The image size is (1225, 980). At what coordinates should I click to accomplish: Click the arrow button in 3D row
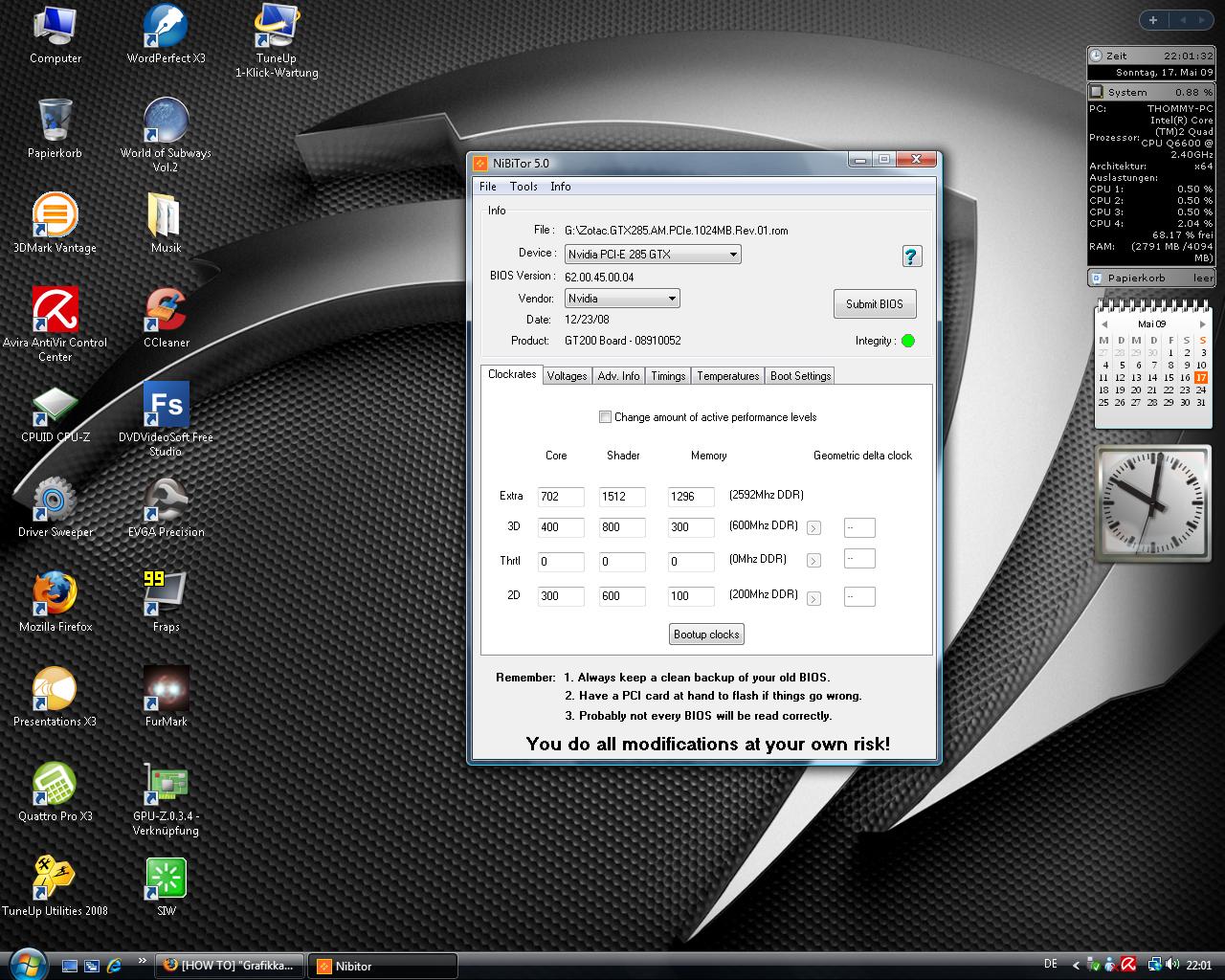click(813, 528)
